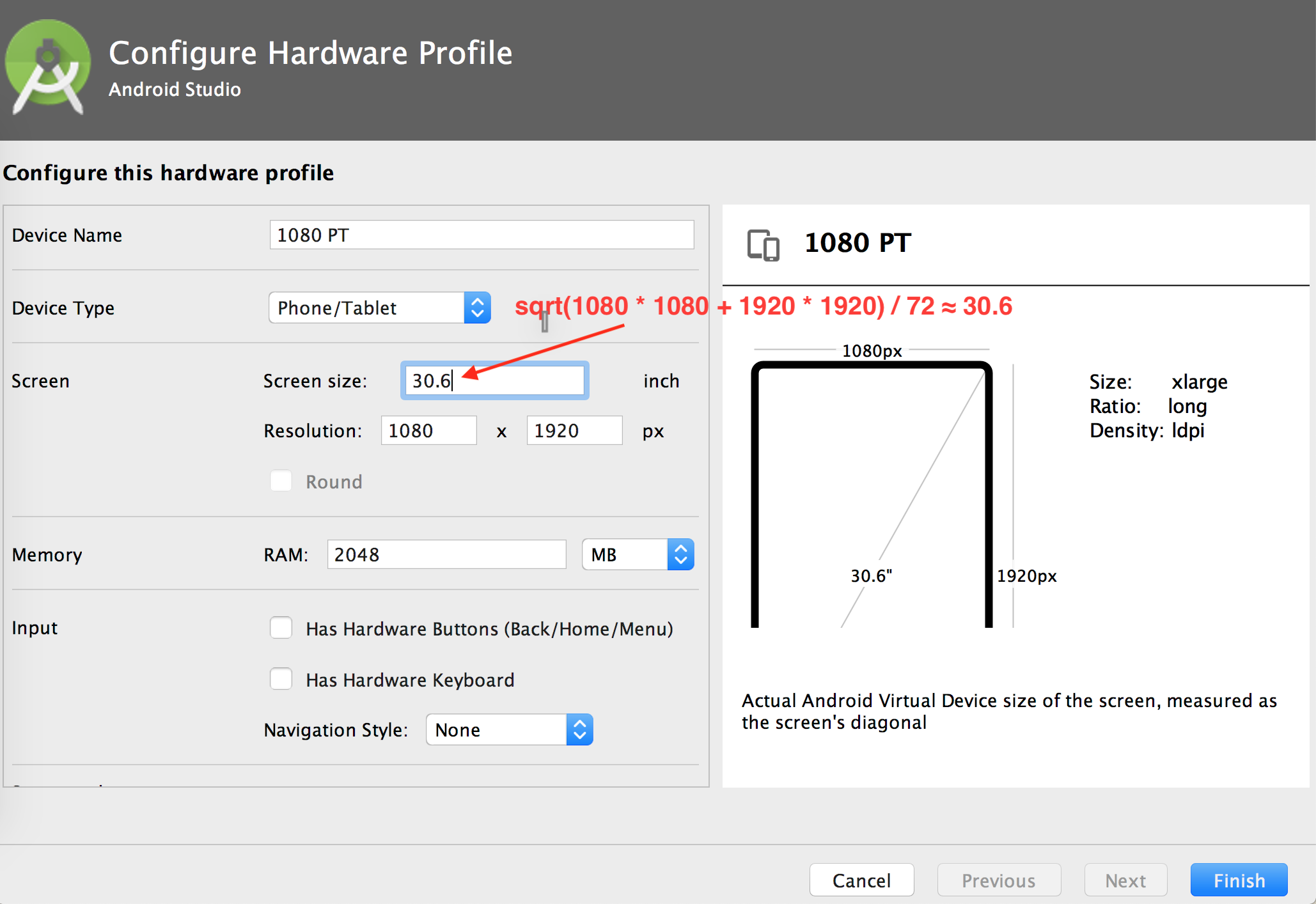Click the 30.6" diagonal label in preview
Screen dimensions: 1316x904
[x=871, y=575]
